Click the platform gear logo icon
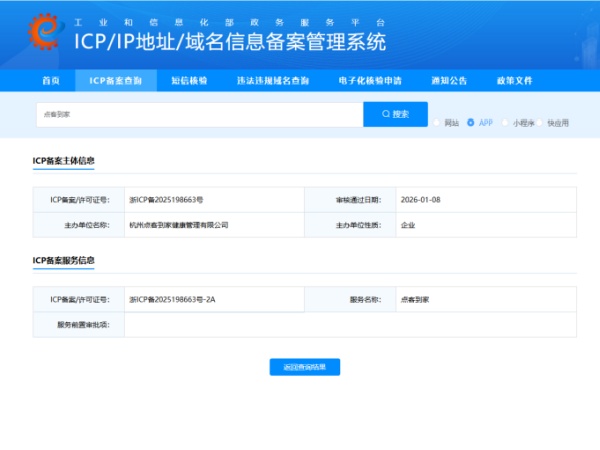The image size is (600, 450). pos(43,34)
